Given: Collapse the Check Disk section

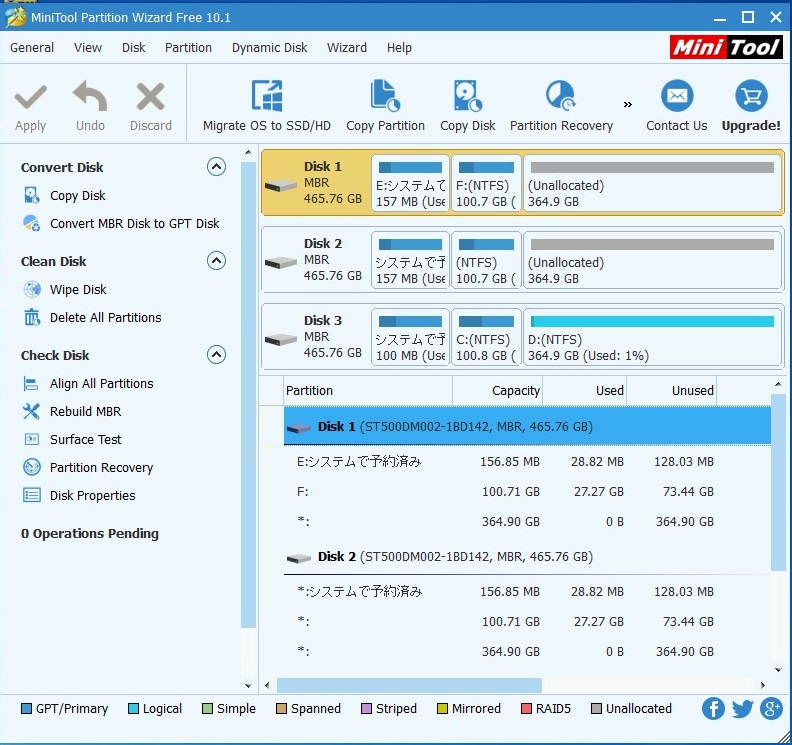Looking at the screenshot, I should click(216, 355).
